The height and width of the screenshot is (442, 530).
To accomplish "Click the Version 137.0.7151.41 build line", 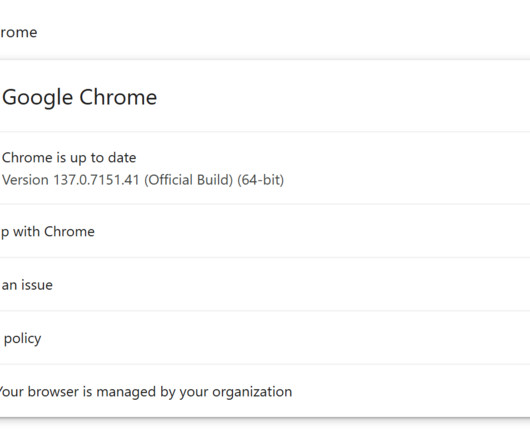I will (143, 180).
